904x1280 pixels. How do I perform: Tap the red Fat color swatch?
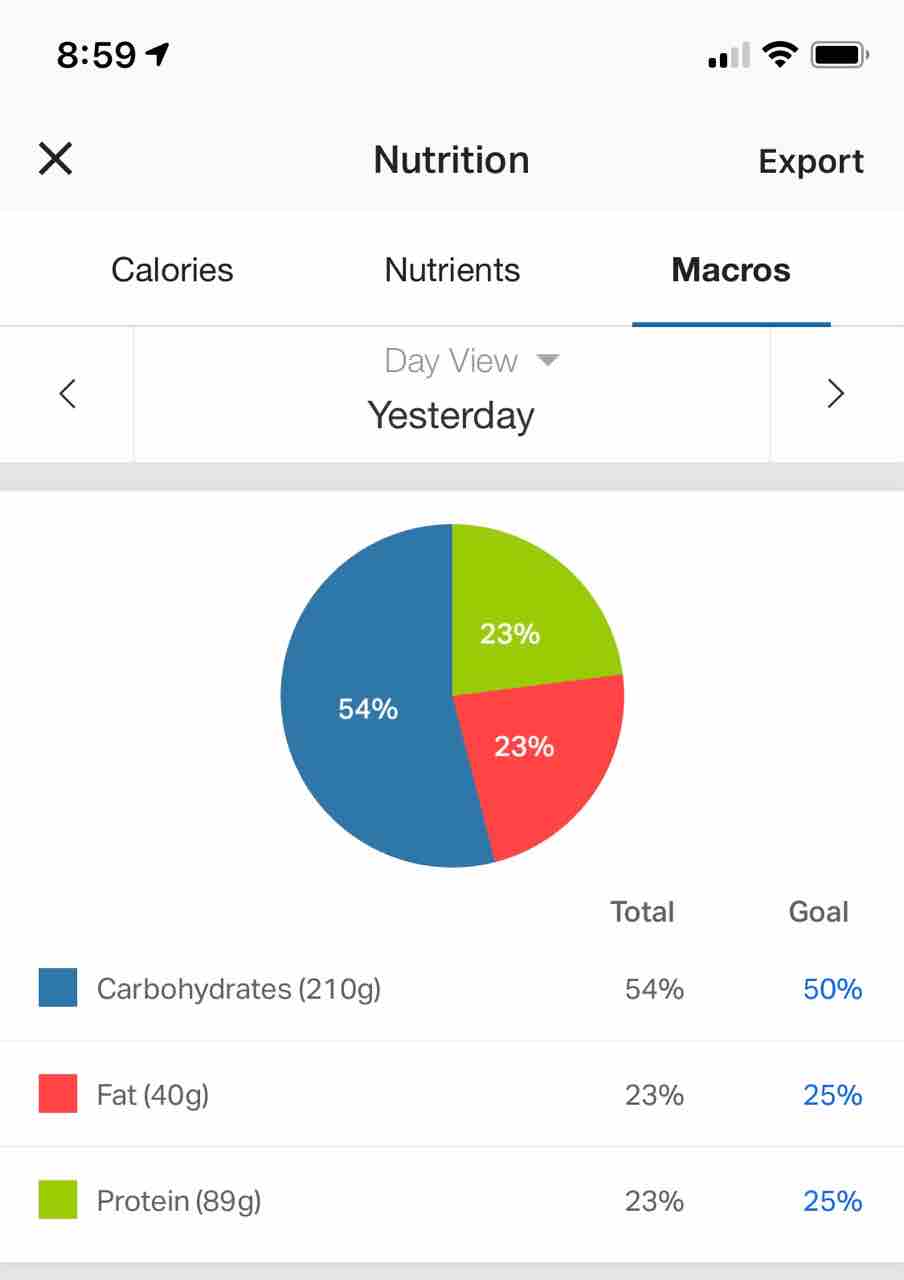[58, 1094]
